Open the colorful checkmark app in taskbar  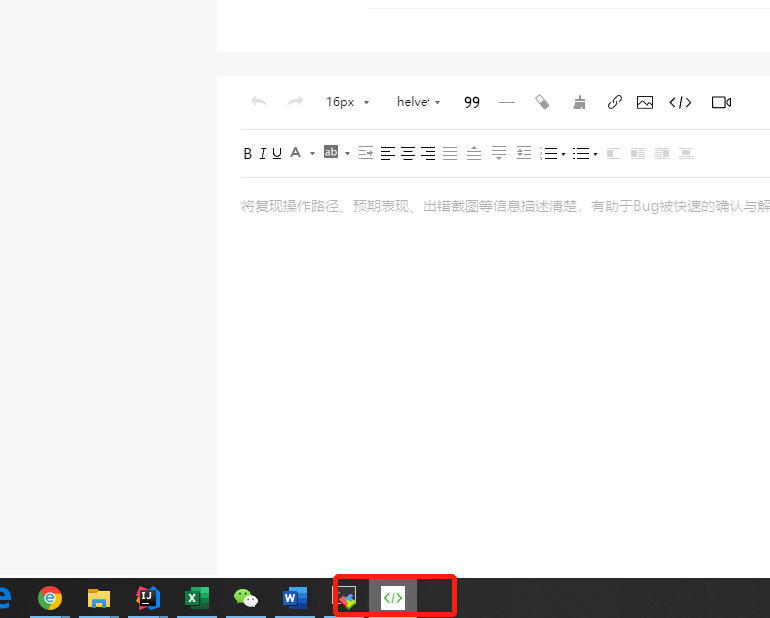click(347, 598)
